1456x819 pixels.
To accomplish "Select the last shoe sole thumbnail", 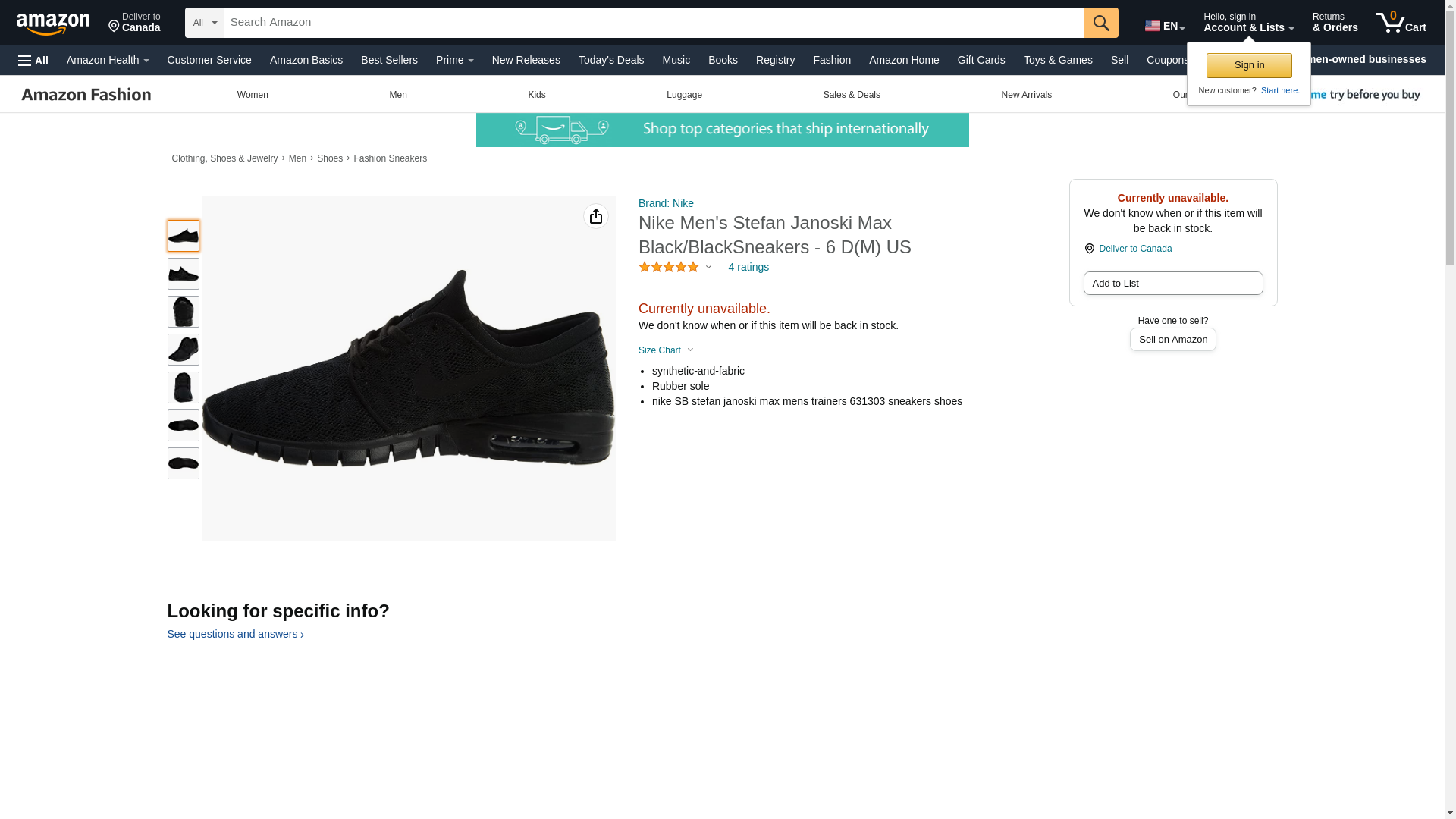I will tap(183, 463).
